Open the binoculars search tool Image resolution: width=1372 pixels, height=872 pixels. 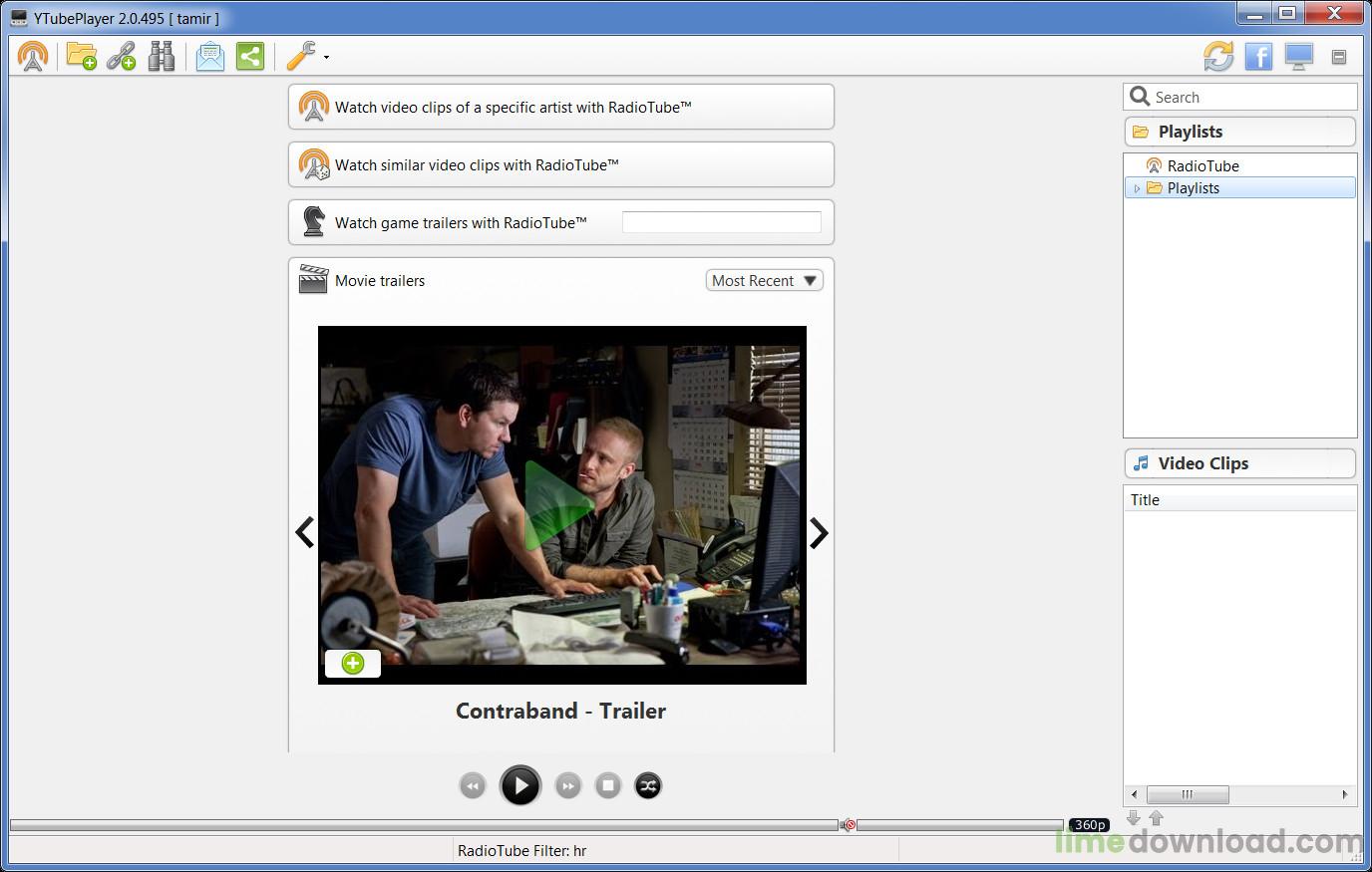[162, 56]
